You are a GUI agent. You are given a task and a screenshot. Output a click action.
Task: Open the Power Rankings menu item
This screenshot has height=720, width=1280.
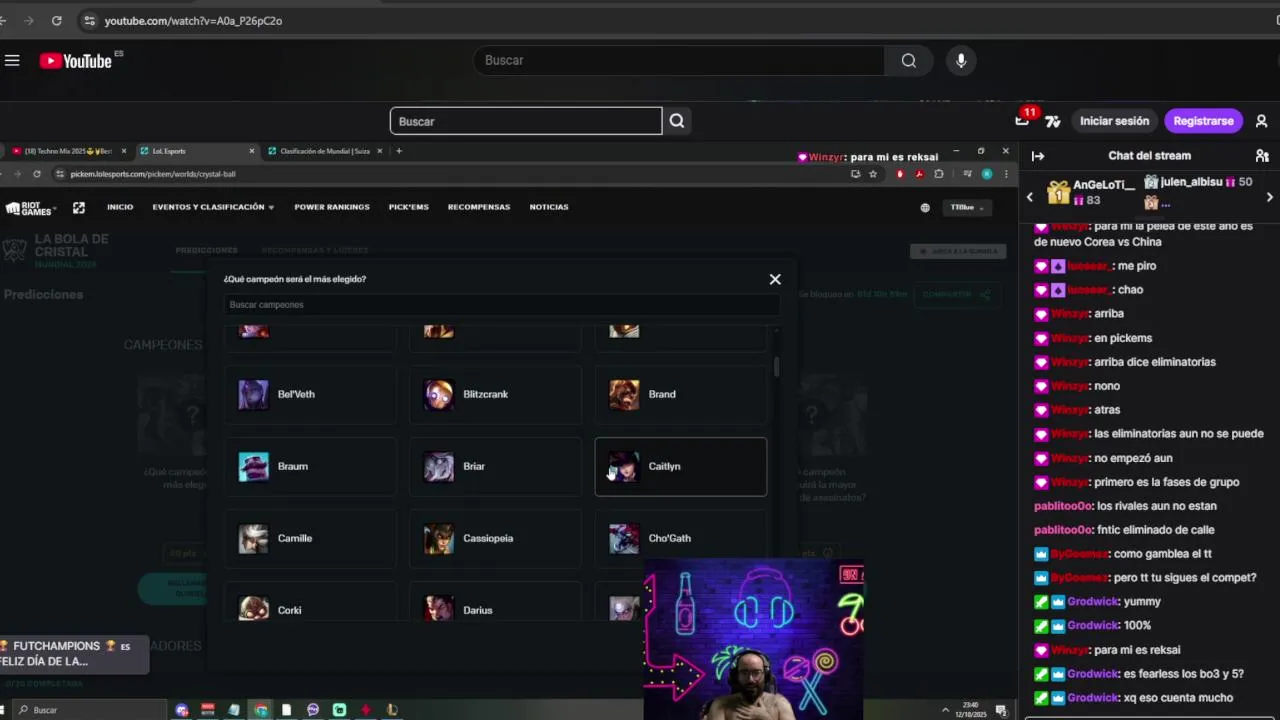click(x=332, y=207)
